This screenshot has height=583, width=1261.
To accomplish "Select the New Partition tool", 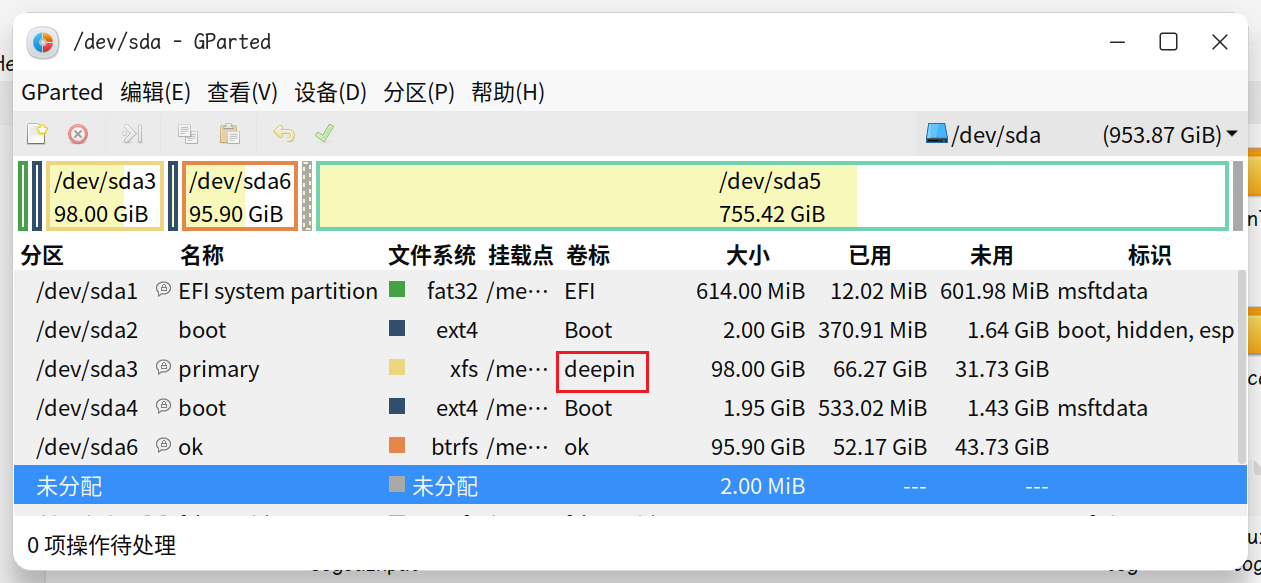I will [37, 133].
